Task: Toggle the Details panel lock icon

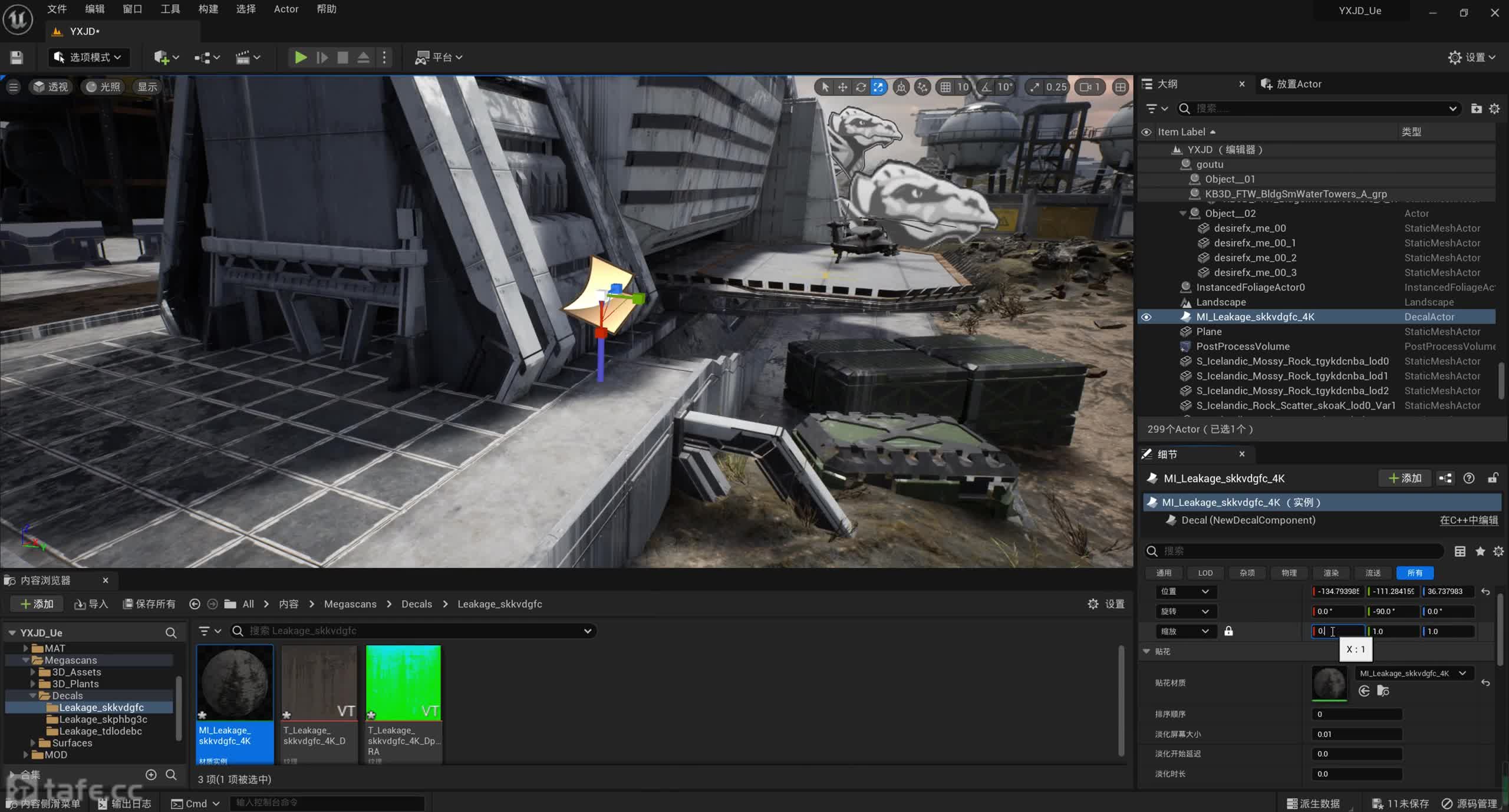Action: point(1492,478)
